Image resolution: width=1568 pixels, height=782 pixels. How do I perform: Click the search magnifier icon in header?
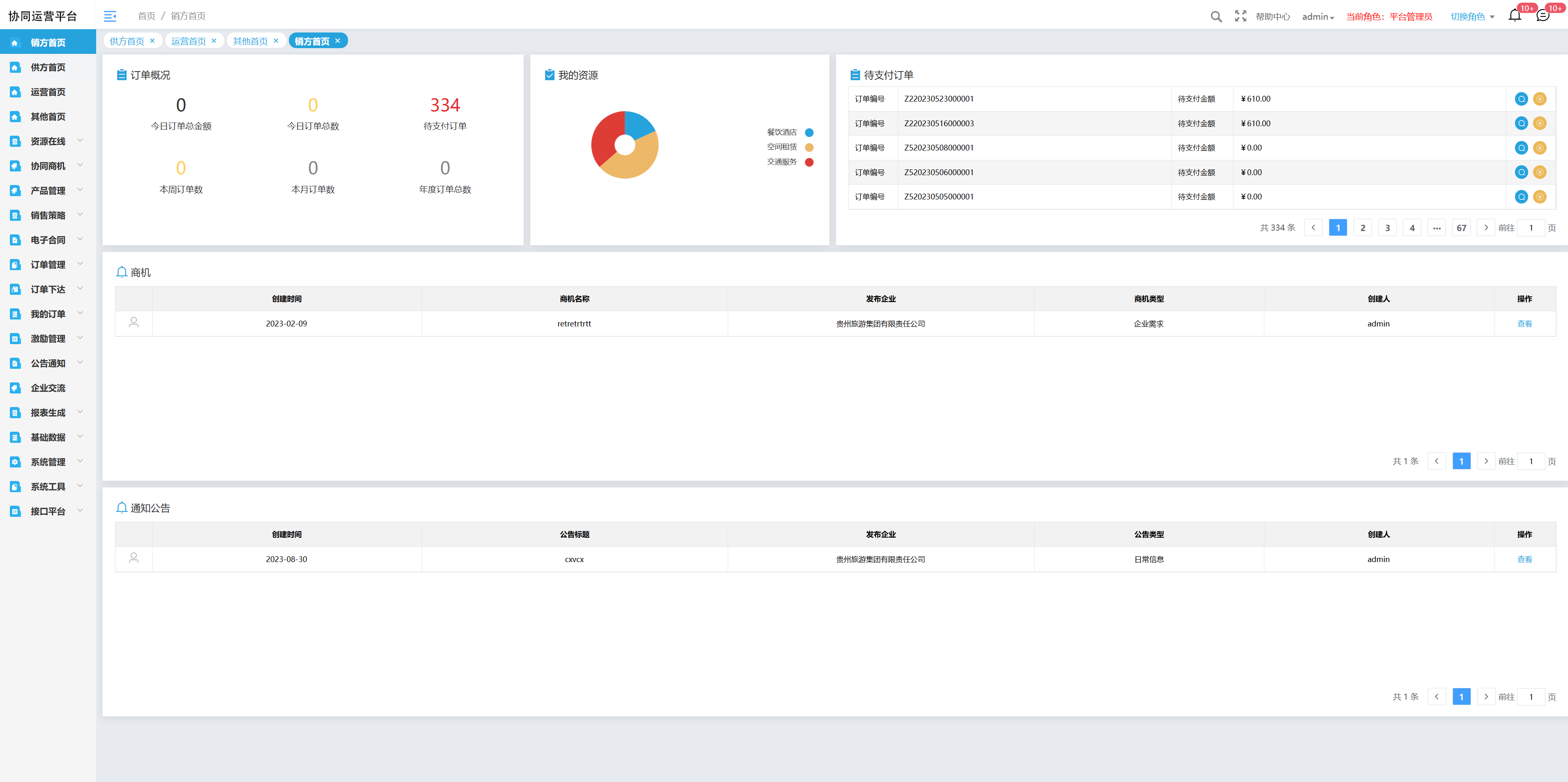click(1215, 16)
